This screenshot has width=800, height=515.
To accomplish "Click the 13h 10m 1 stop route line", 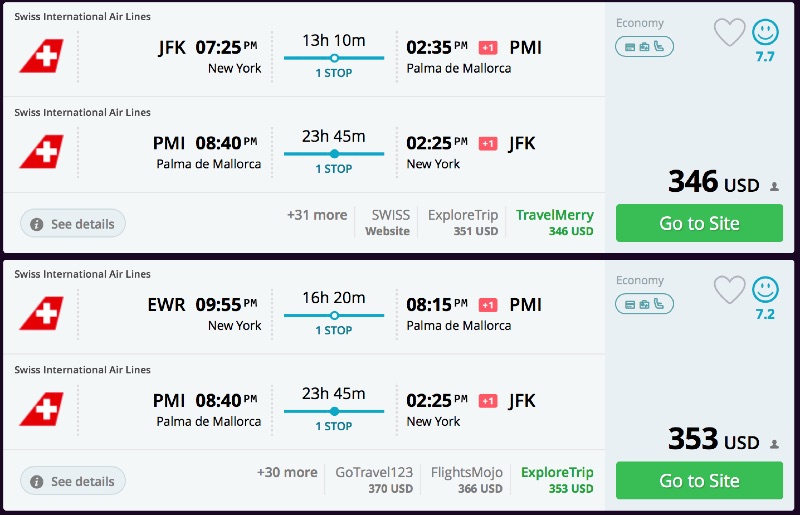I will point(334,58).
